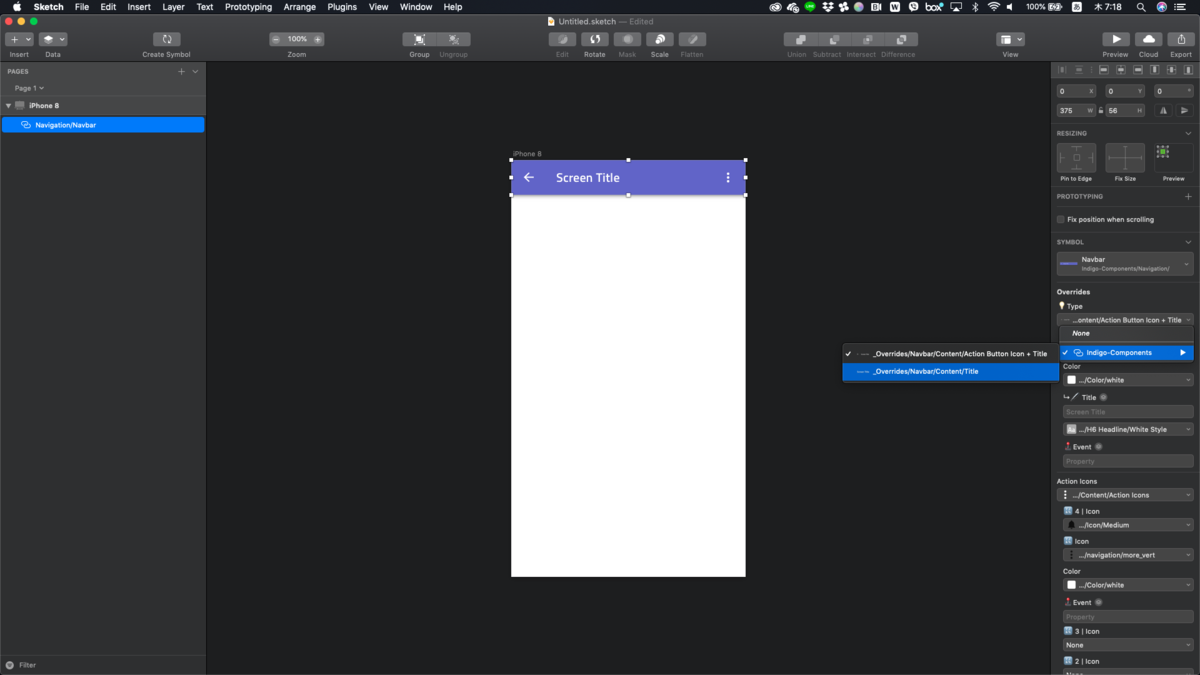This screenshot has height=675, width=1200.
Task: Collapse the iPhone 8 artboard in the layer list
Action: [8, 106]
